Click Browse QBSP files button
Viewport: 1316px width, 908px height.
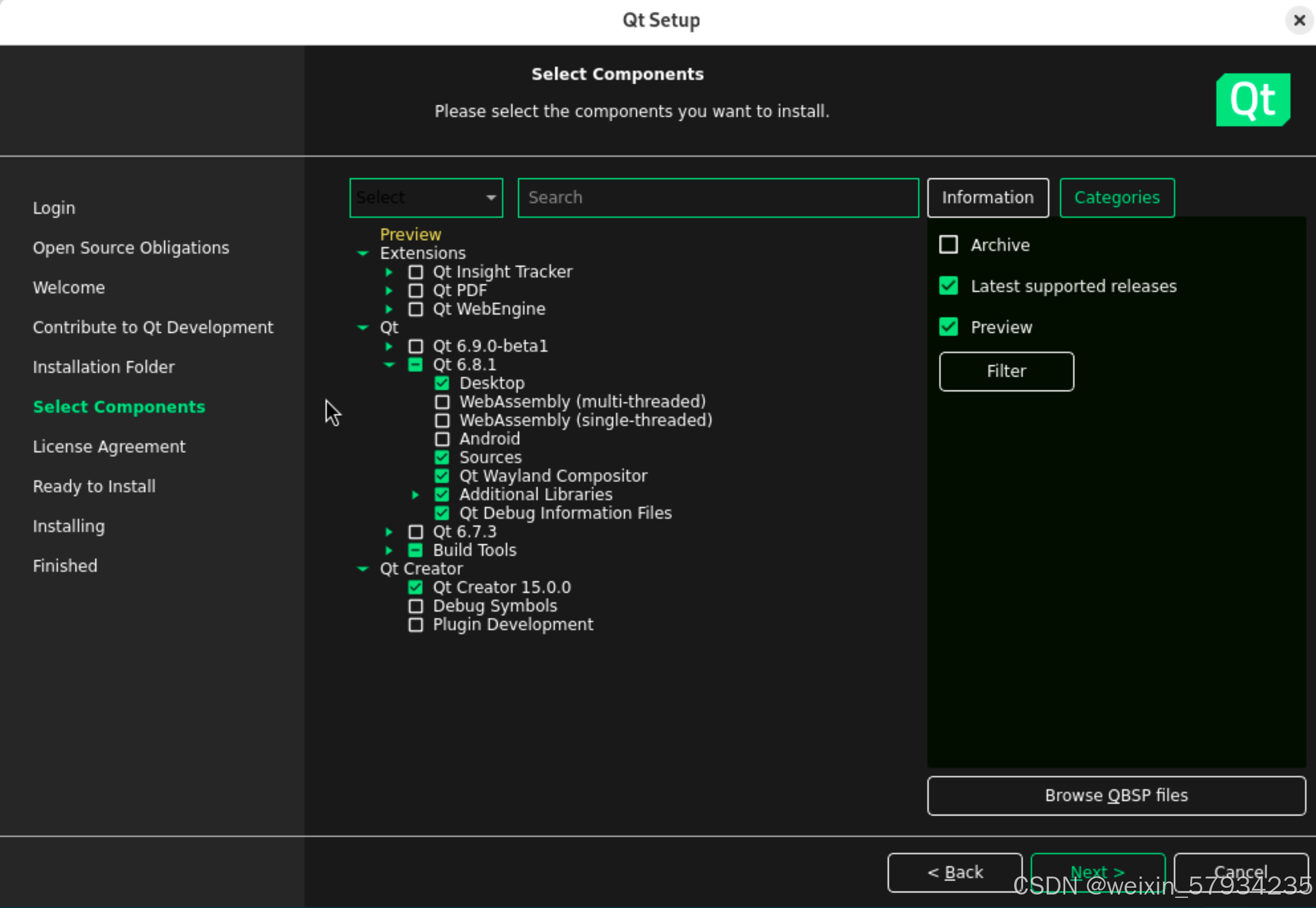click(1116, 795)
